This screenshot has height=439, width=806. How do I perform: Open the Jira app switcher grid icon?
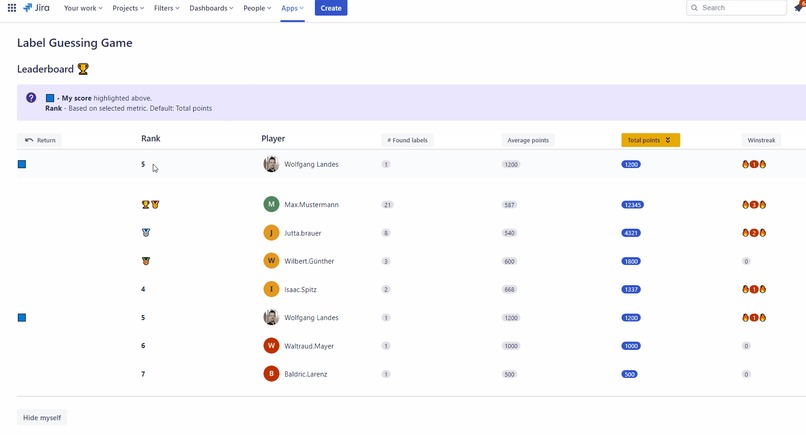click(x=12, y=8)
